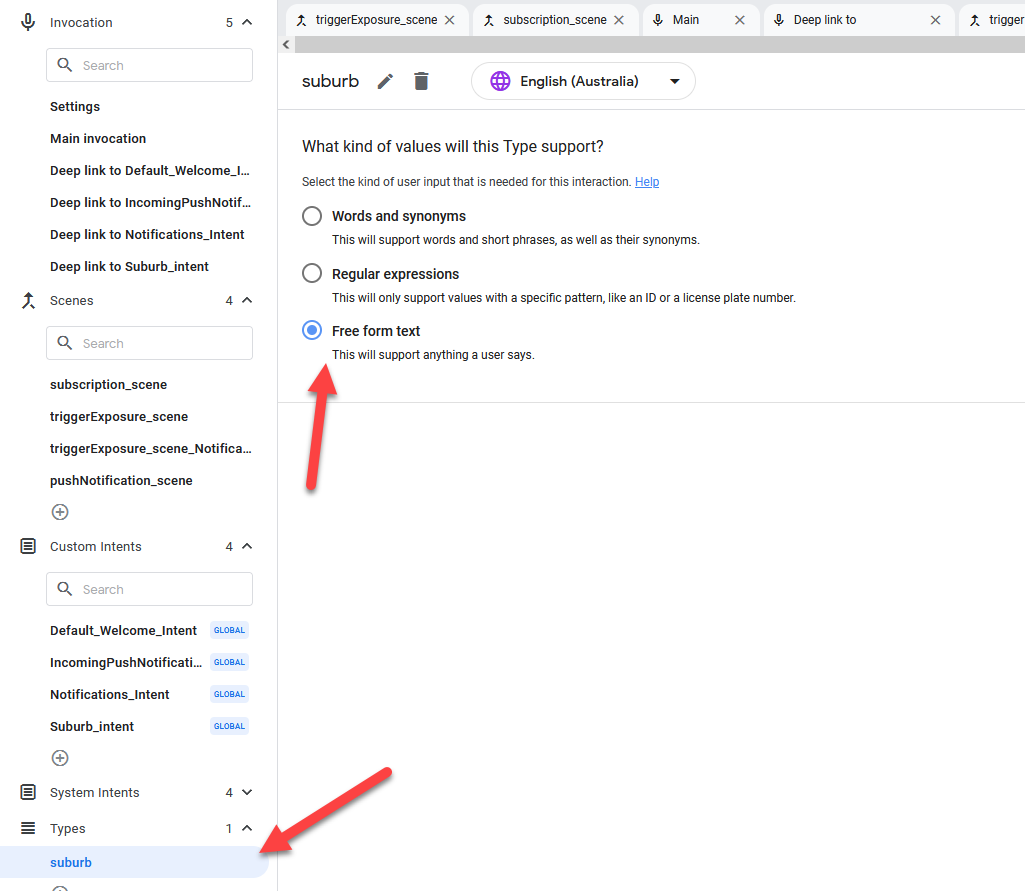Expand the System Intents section
The image size is (1025, 891).
click(x=247, y=793)
